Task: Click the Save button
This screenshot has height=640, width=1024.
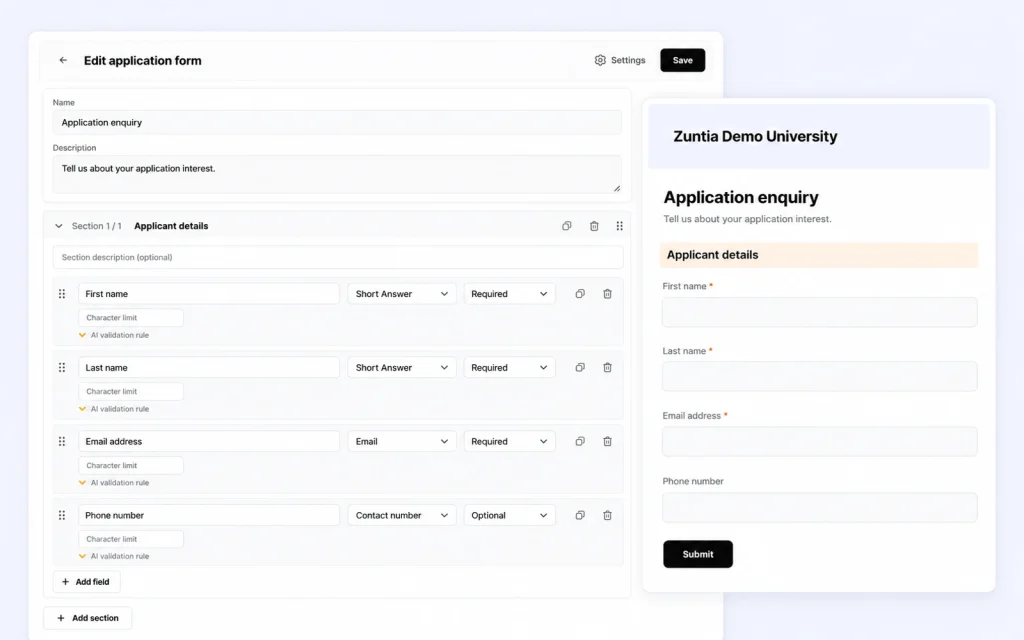Action: click(682, 60)
